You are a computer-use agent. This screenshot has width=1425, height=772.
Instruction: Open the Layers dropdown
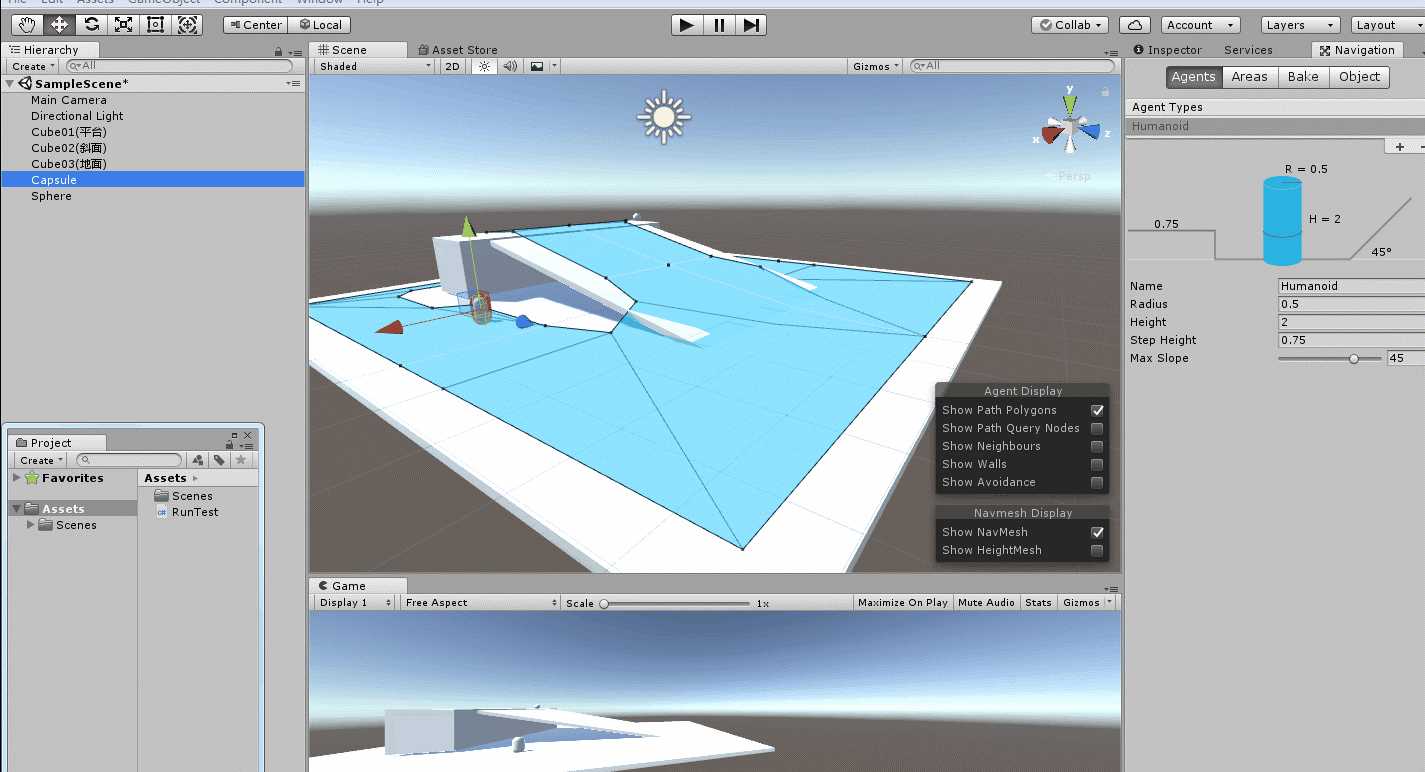coord(1300,25)
